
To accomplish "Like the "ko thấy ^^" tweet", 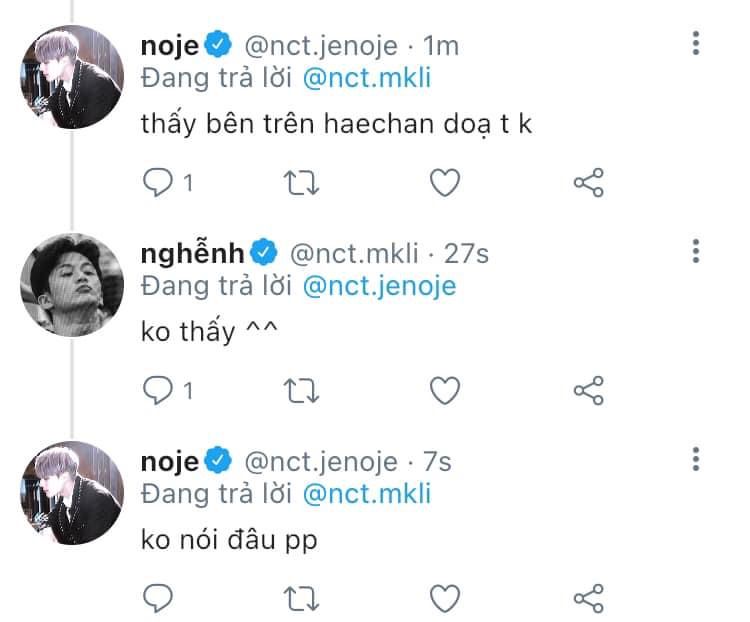I will pyautogui.click(x=444, y=390).
